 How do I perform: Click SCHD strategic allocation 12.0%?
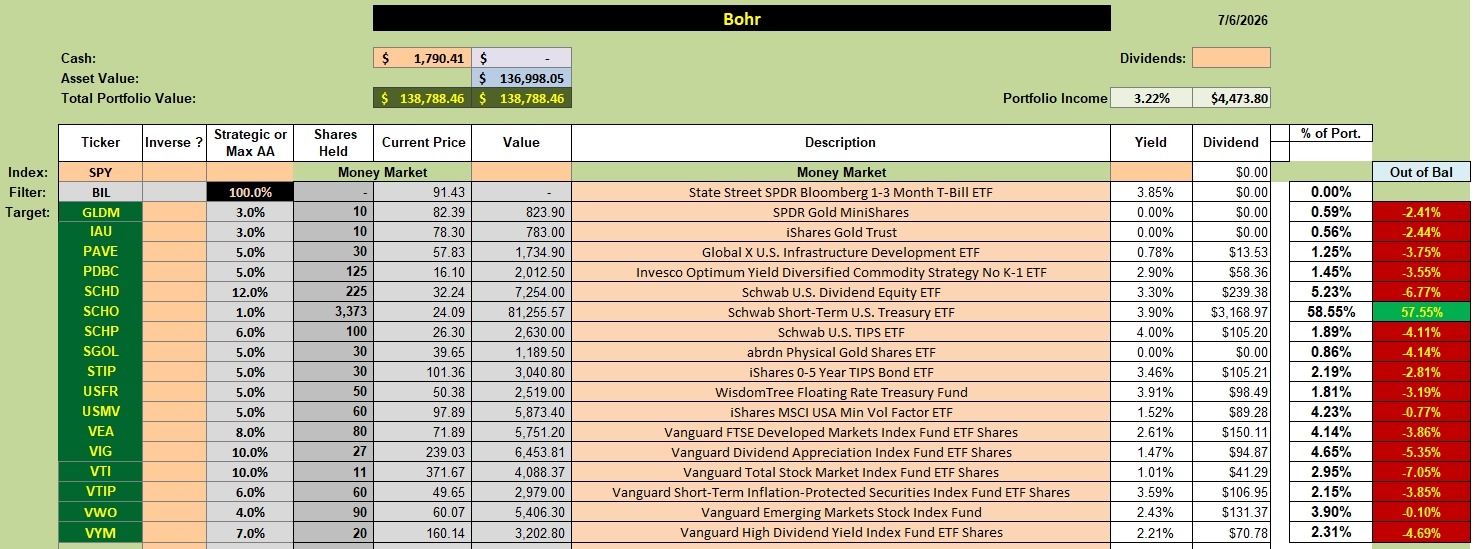pyautogui.click(x=250, y=292)
